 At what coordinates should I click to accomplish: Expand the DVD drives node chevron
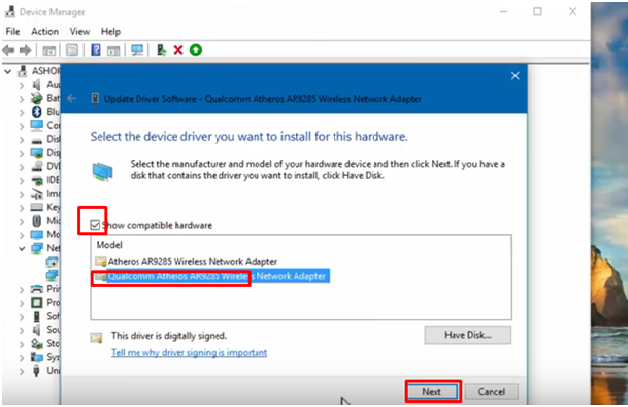22,167
